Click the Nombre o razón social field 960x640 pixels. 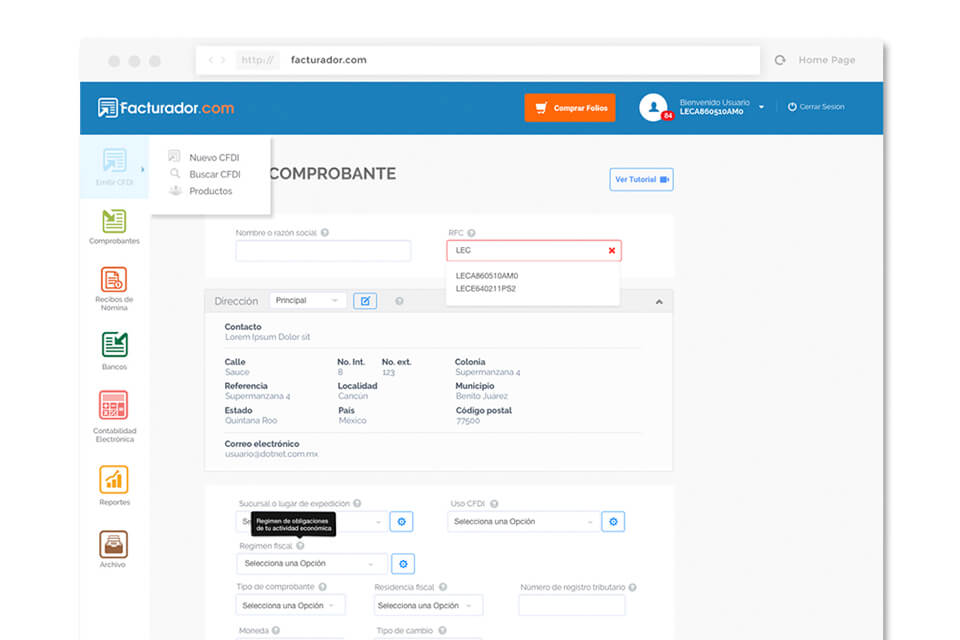[323, 251]
